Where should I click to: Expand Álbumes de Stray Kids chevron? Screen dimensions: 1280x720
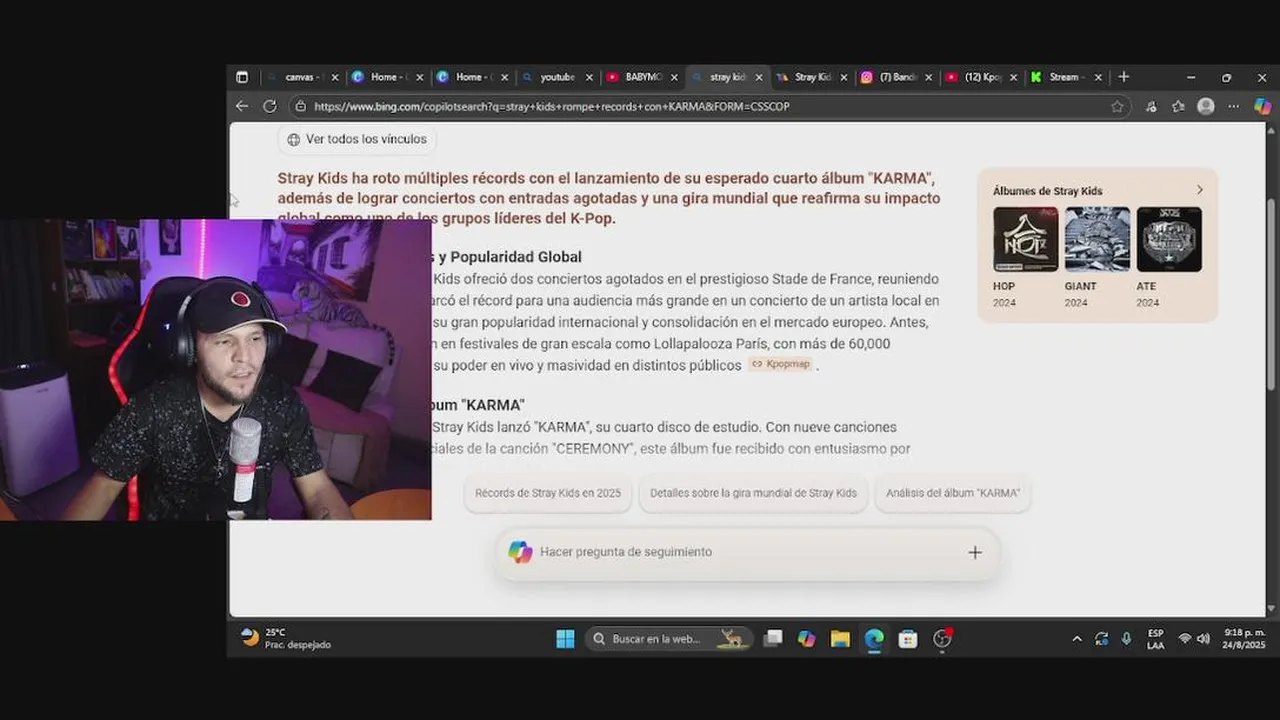(1200, 190)
